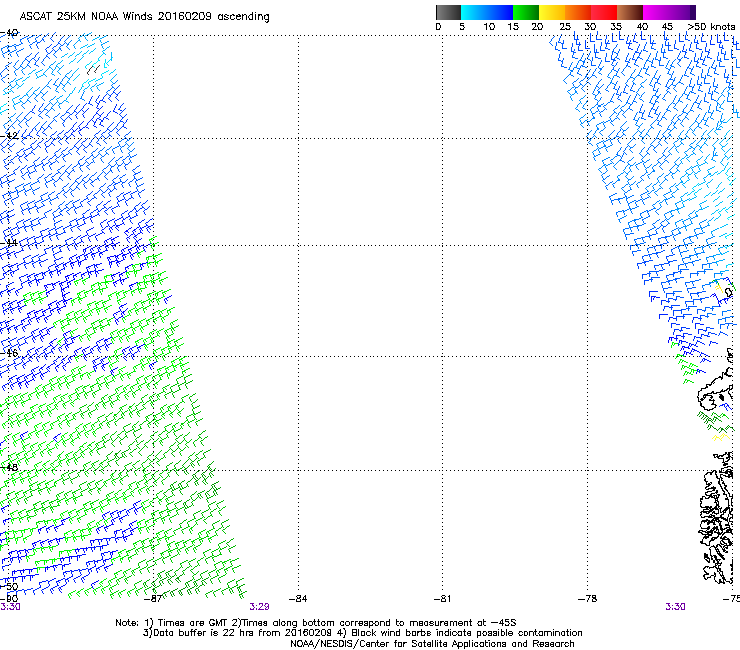The width and height of the screenshot is (740, 650).
Task: Click the '-78' longitude label
Action: coord(587,599)
